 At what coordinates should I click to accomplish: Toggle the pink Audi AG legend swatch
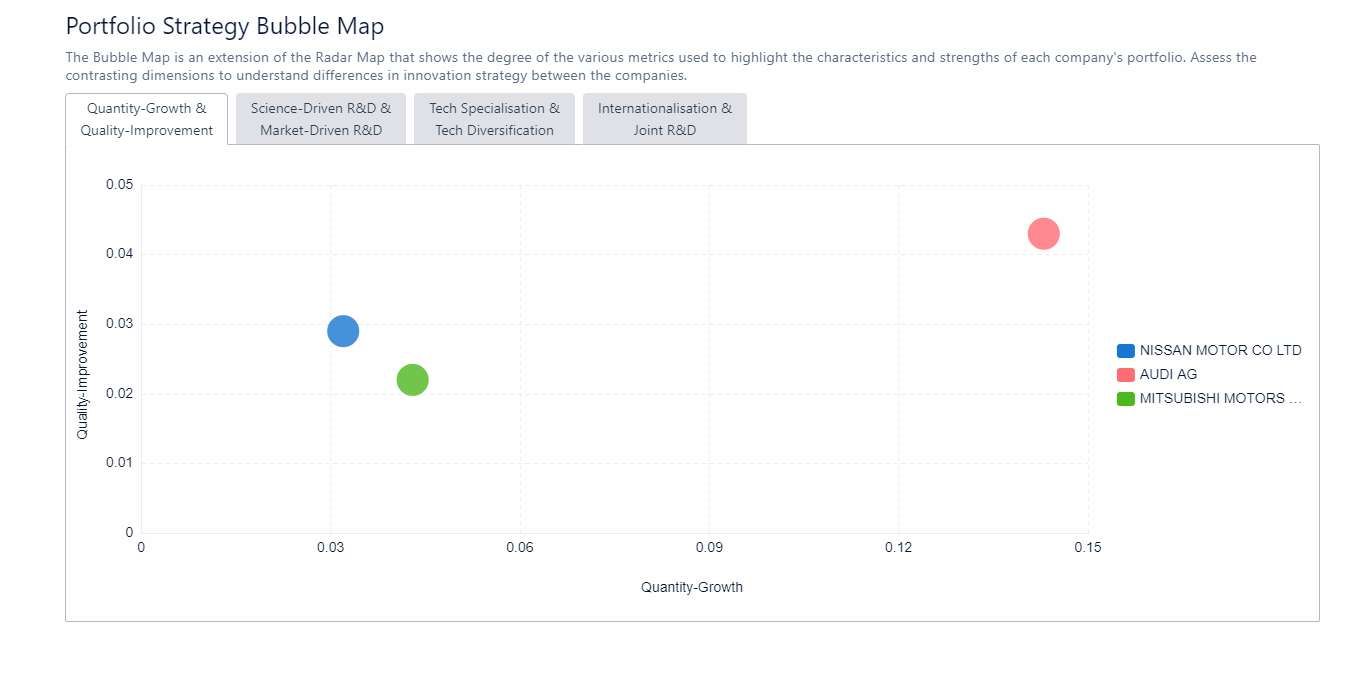tap(1126, 375)
